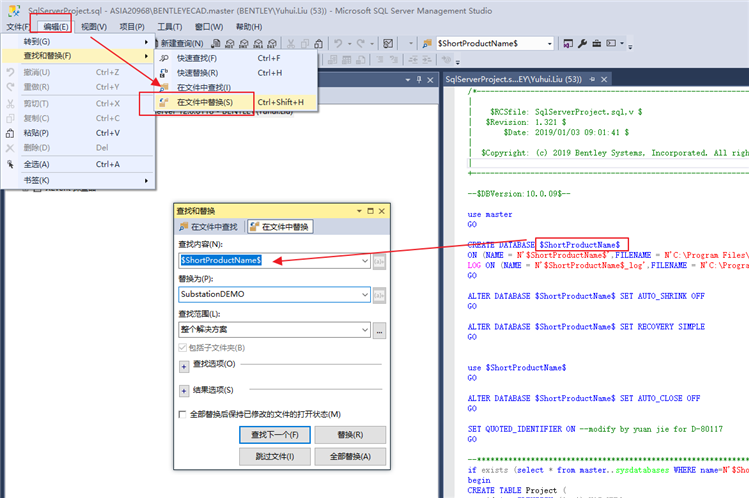Open the 查找范围 dropdown list

[x=364, y=330]
